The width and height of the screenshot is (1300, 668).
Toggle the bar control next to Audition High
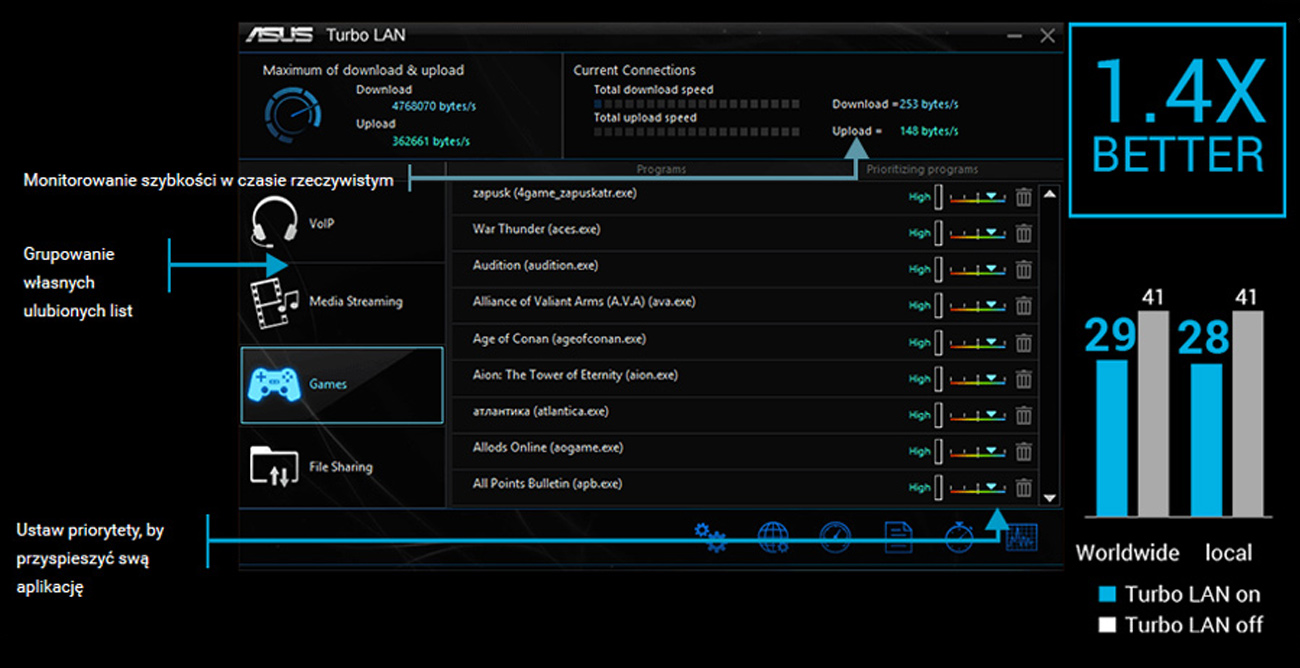[938, 269]
